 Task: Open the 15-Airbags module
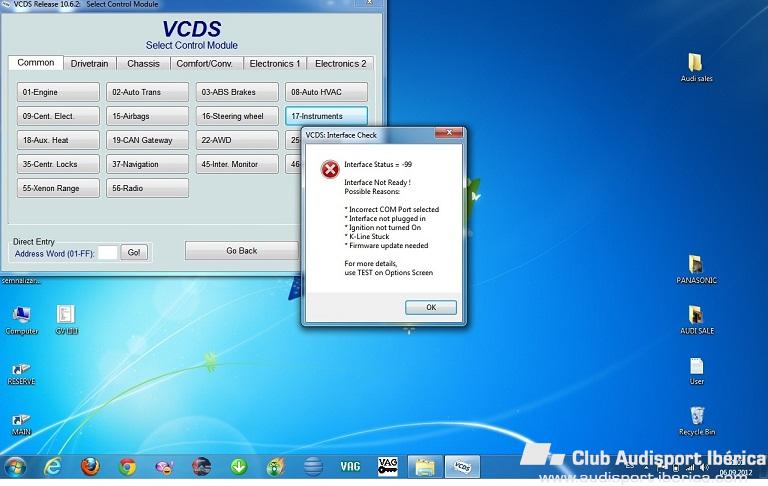[x=147, y=116]
